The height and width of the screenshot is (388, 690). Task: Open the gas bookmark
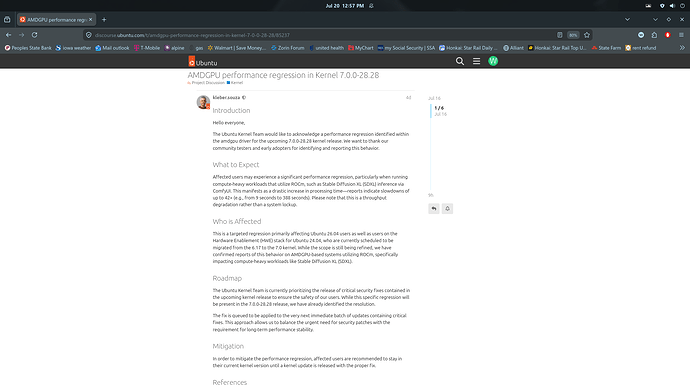tap(196, 48)
